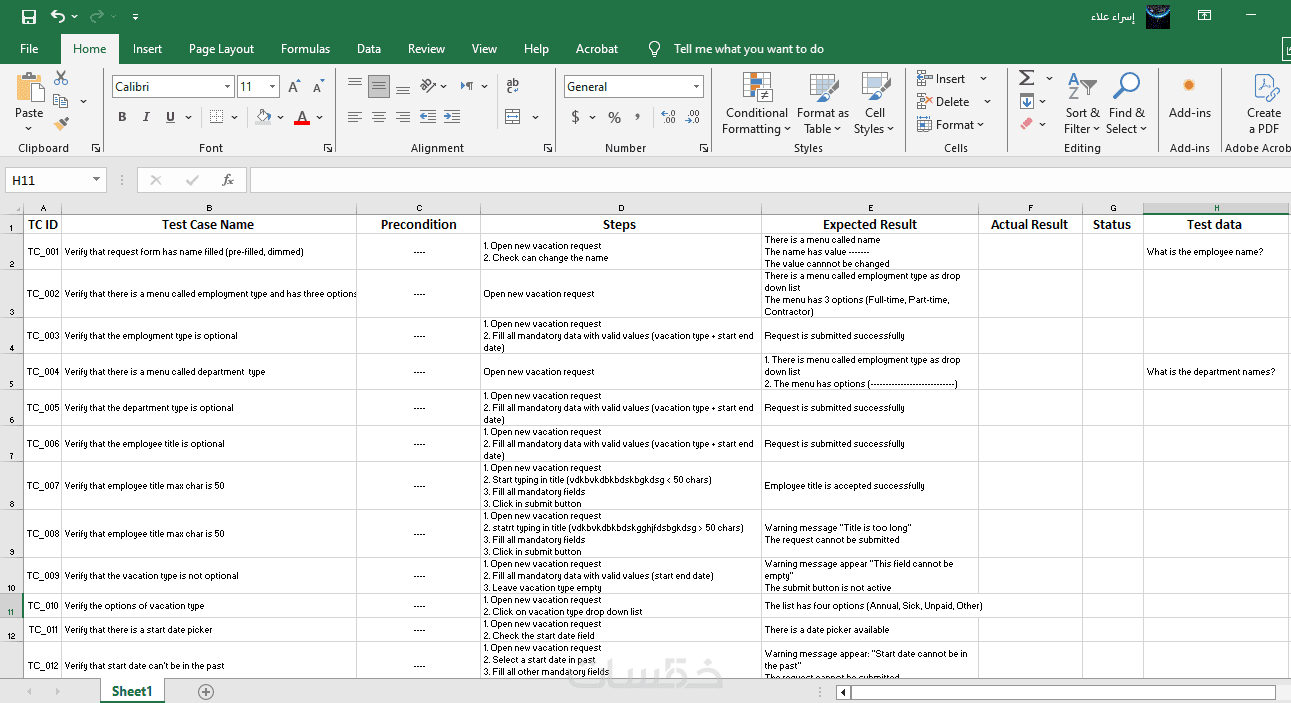Click the Save icon in title bar
Screen dimensions: 1291x703
point(29,16)
